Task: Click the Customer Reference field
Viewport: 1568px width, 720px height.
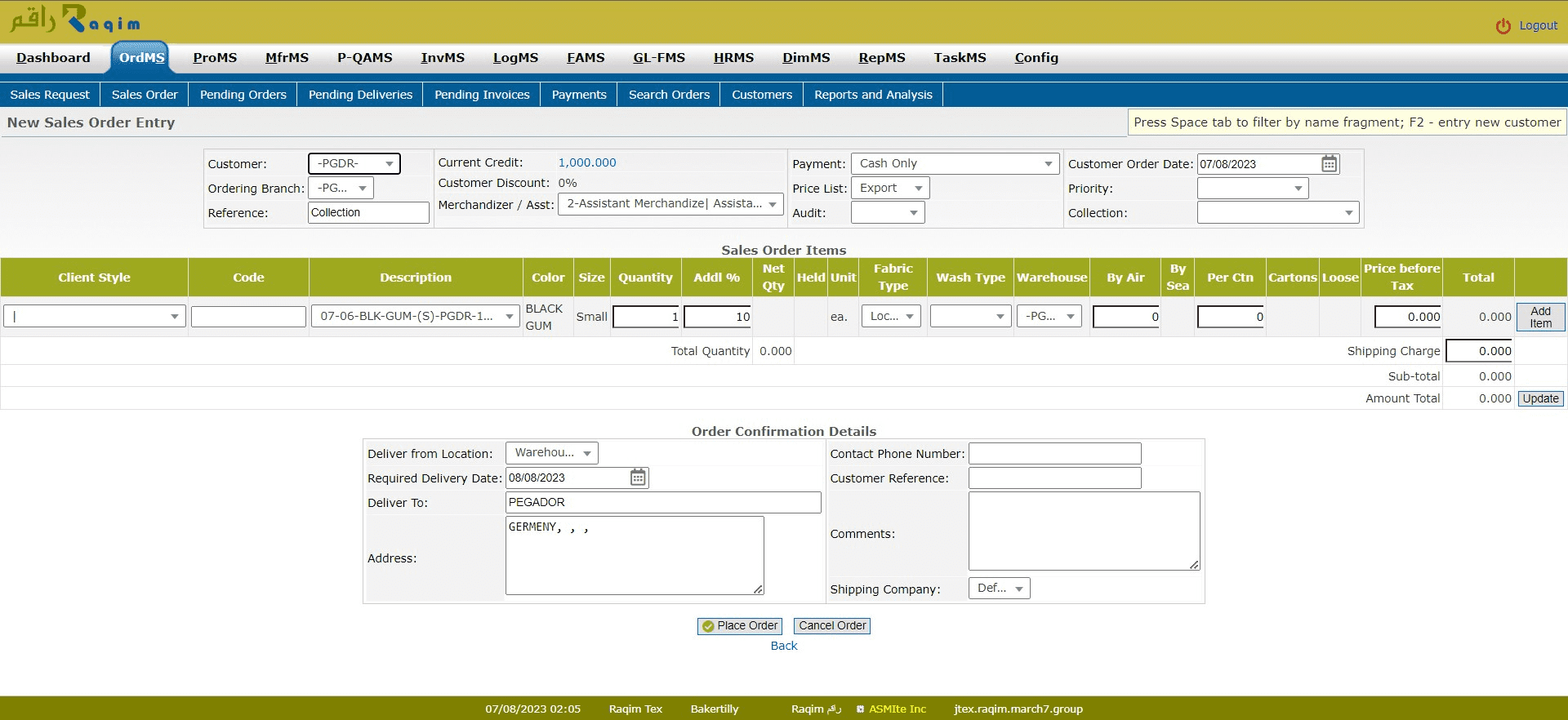Action: 1055,478
